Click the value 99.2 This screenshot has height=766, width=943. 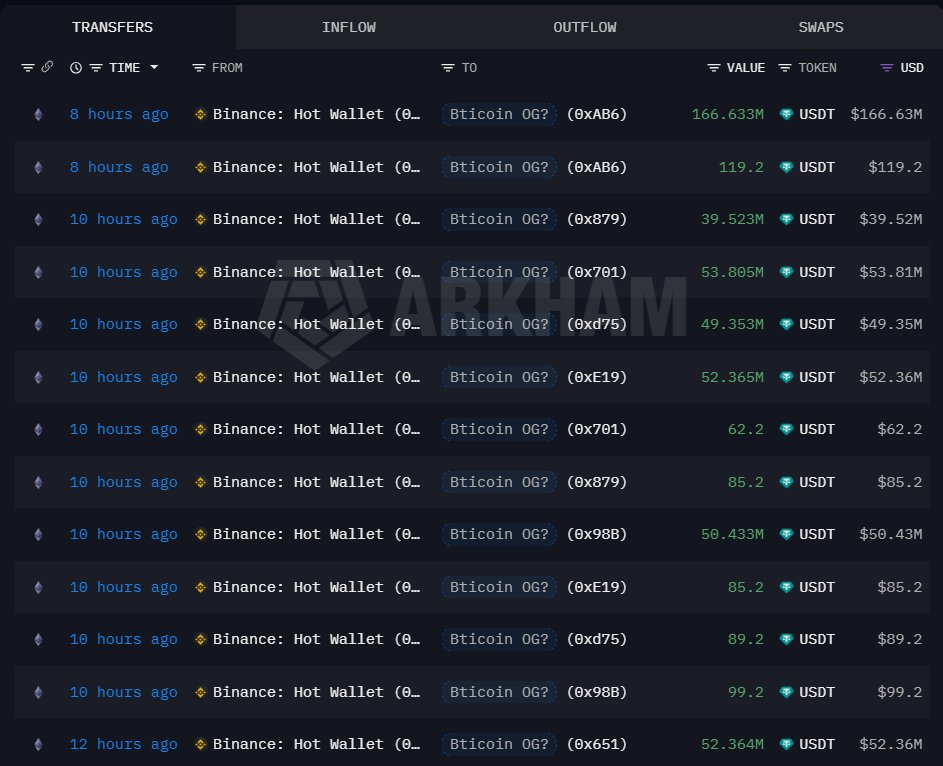(746, 692)
